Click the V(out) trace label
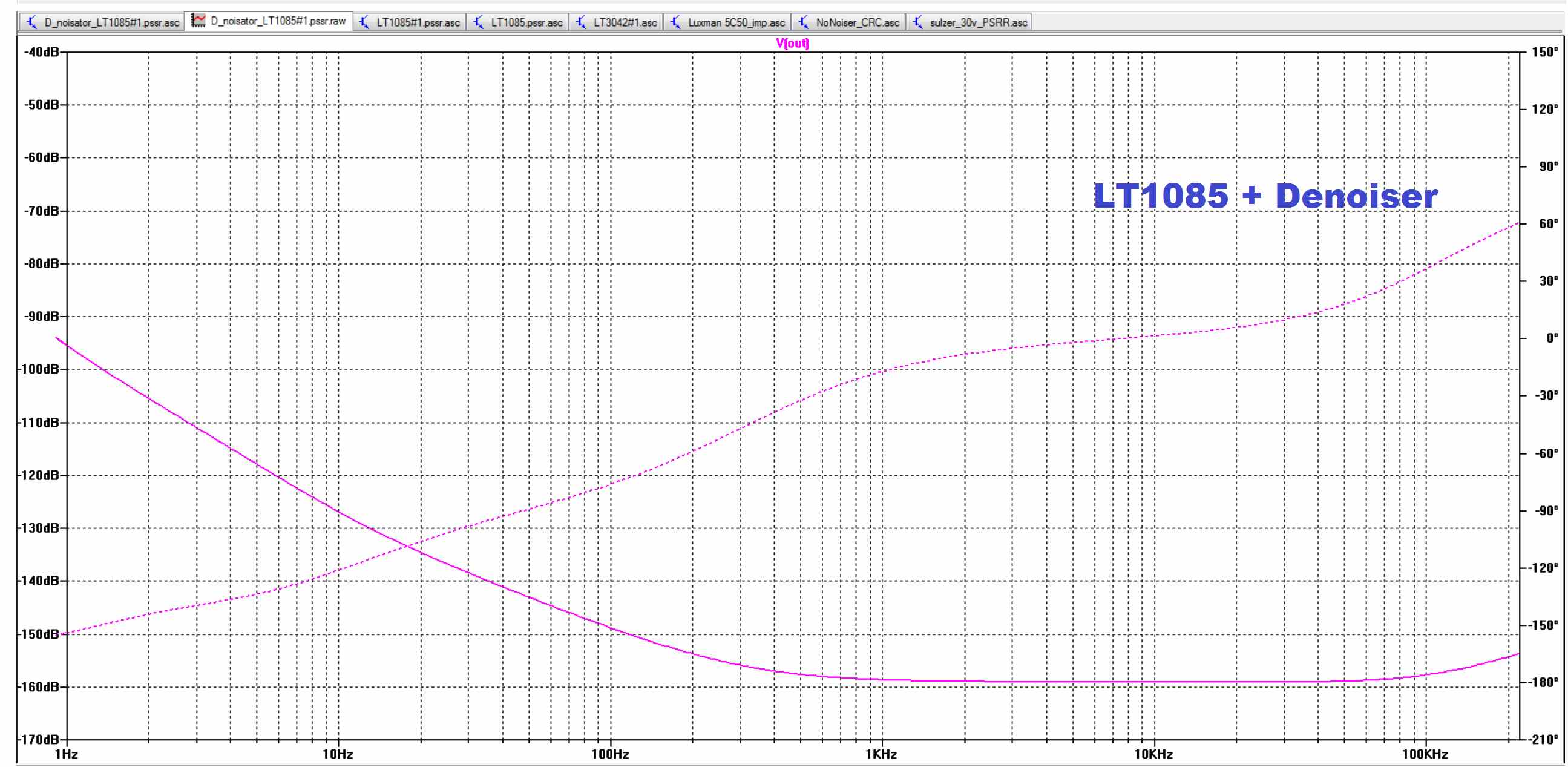This screenshot has width=1568, height=767. click(793, 43)
